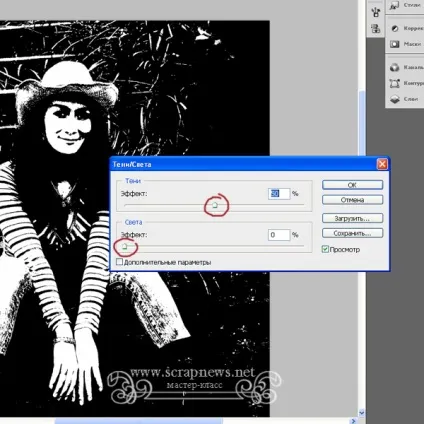Enable Дополнительные параметры checkbox
The width and height of the screenshot is (424, 424).
[119, 262]
